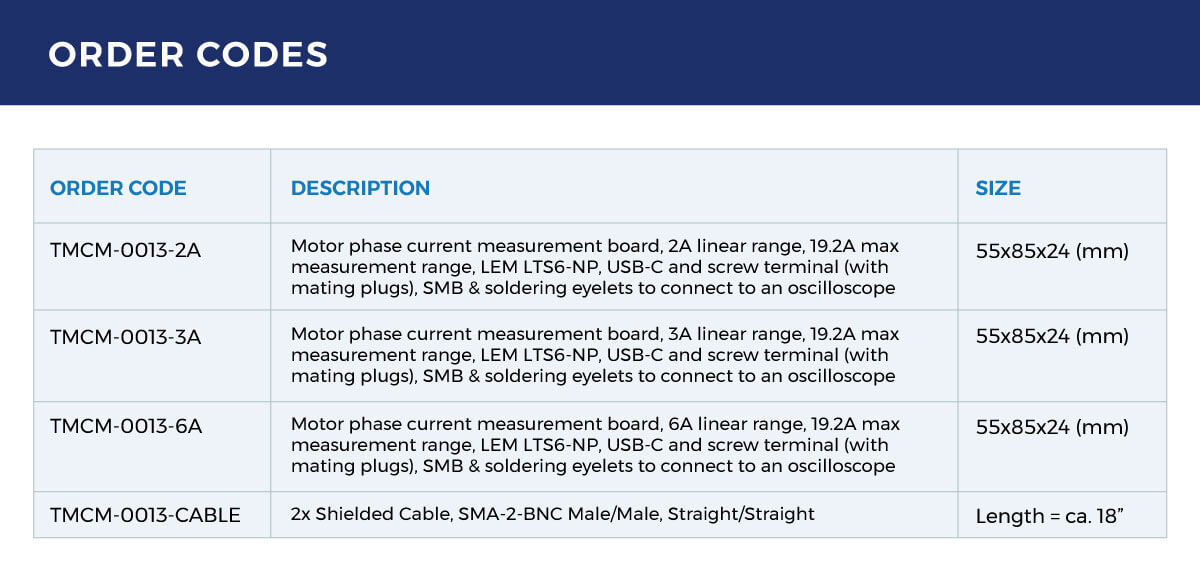The image size is (1200, 583).
Task: Click order code TMCM-0013-6A
Action: click(125, 427)
